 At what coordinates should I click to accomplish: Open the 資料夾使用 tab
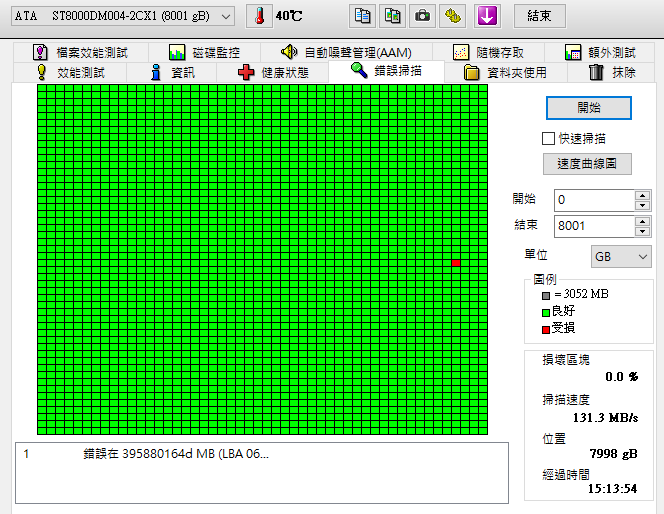(x=506, y=73)
